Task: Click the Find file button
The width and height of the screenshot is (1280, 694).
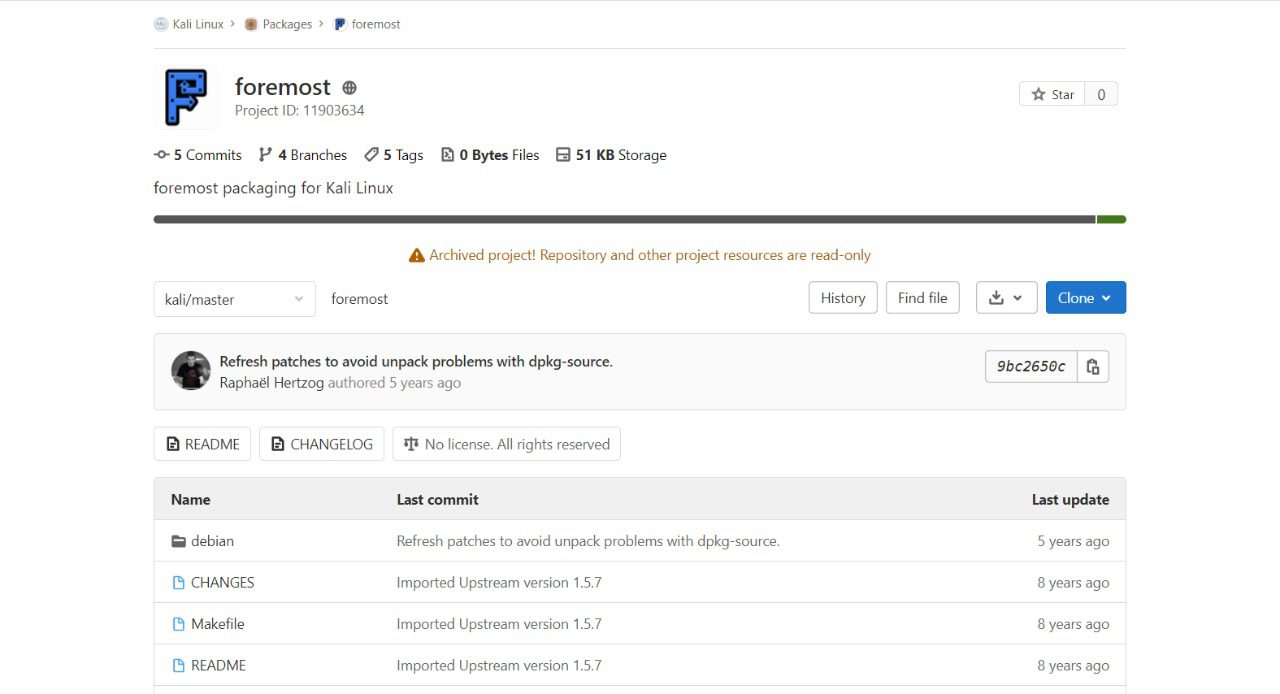Action: click(922, 297)
